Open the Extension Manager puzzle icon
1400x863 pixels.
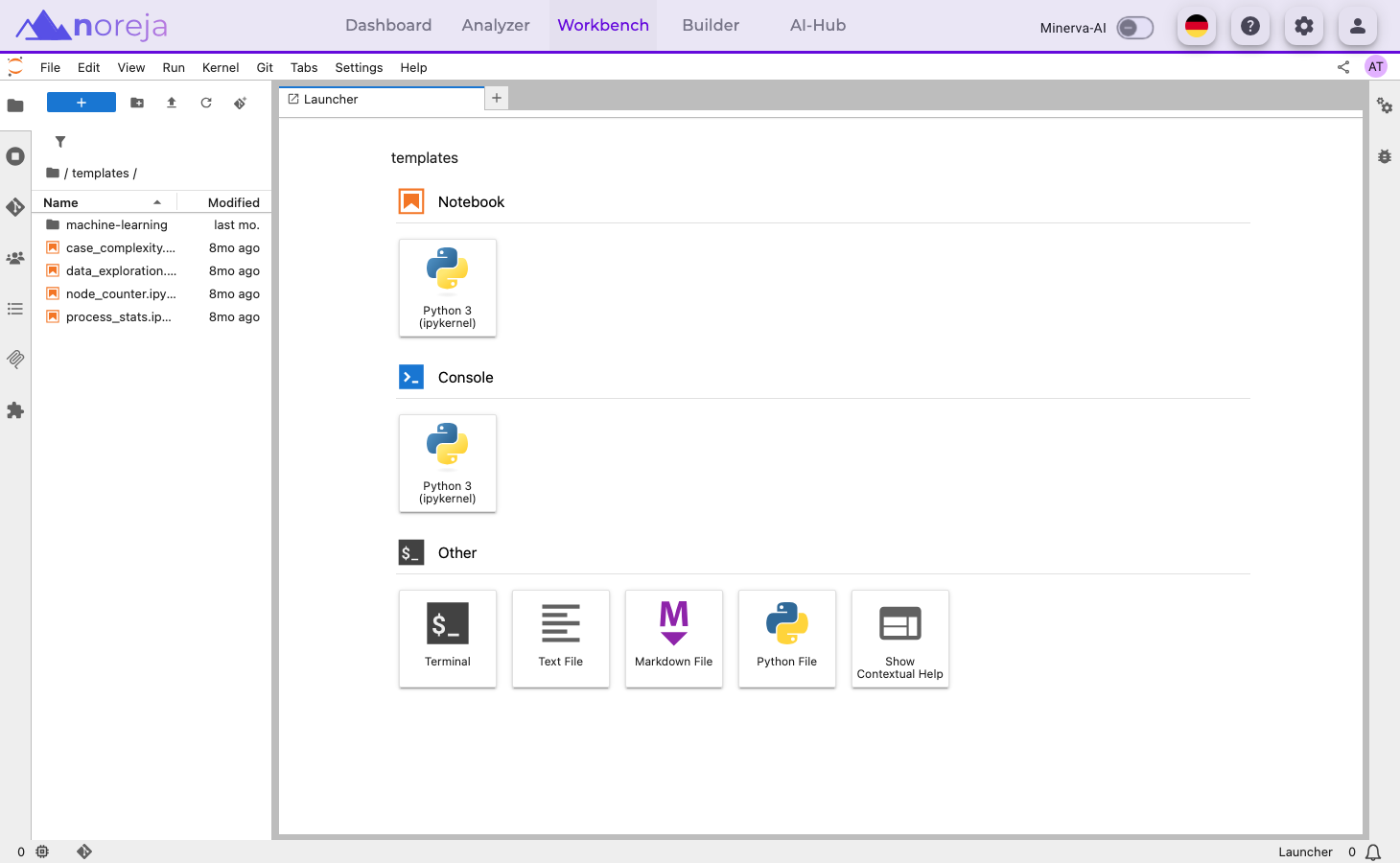[15, 410]
